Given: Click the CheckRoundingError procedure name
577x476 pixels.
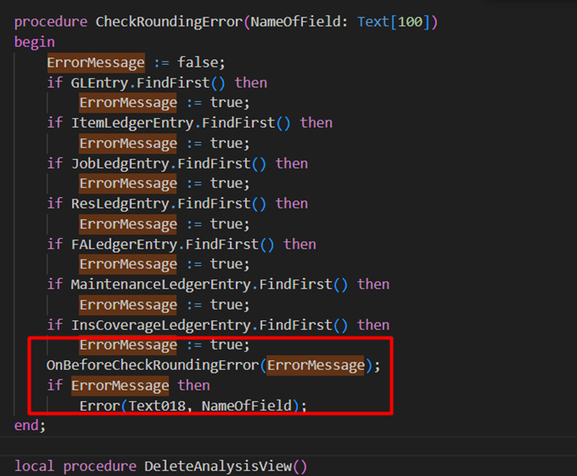Looking at the screenshot, I should coord(169,22).
